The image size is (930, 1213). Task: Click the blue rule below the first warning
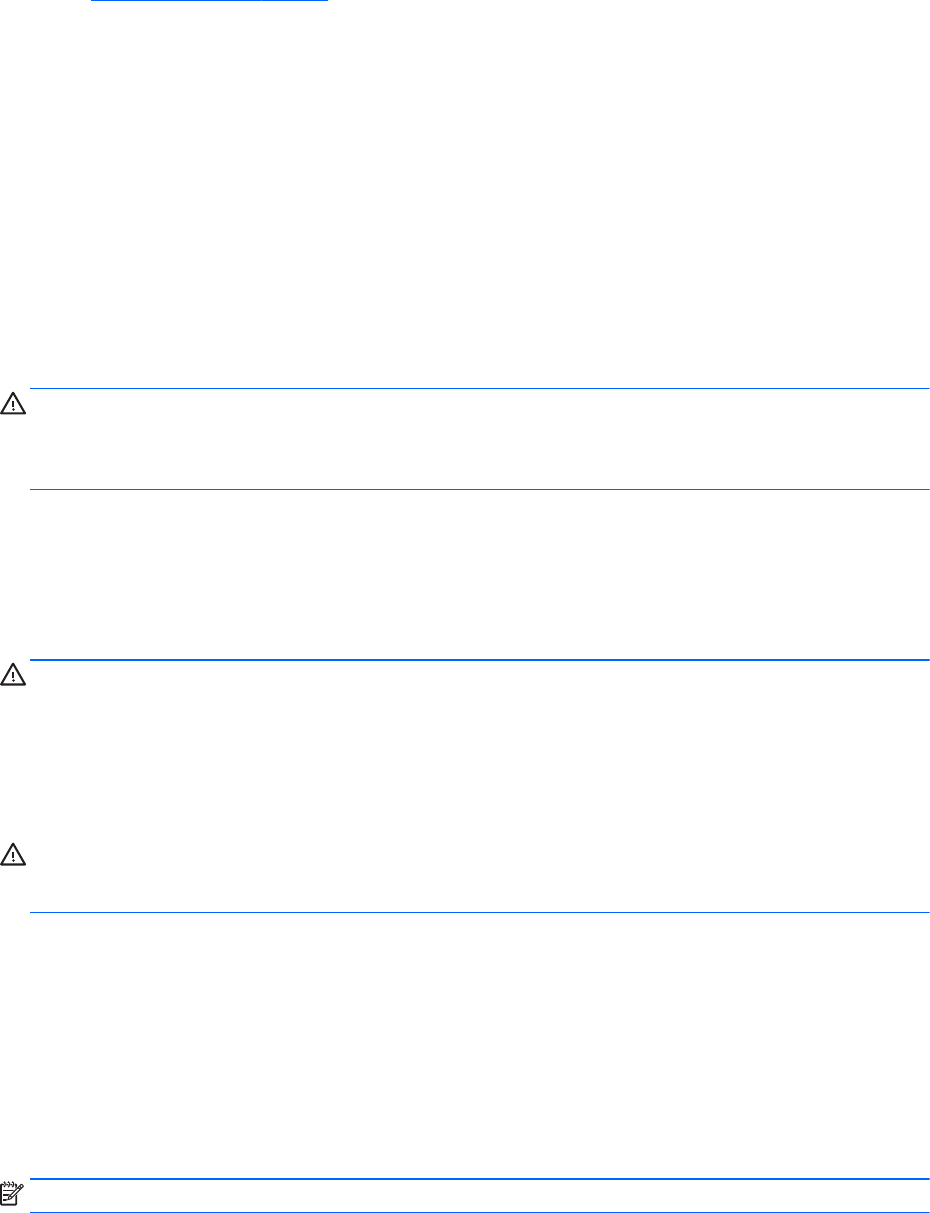(479, 489)
